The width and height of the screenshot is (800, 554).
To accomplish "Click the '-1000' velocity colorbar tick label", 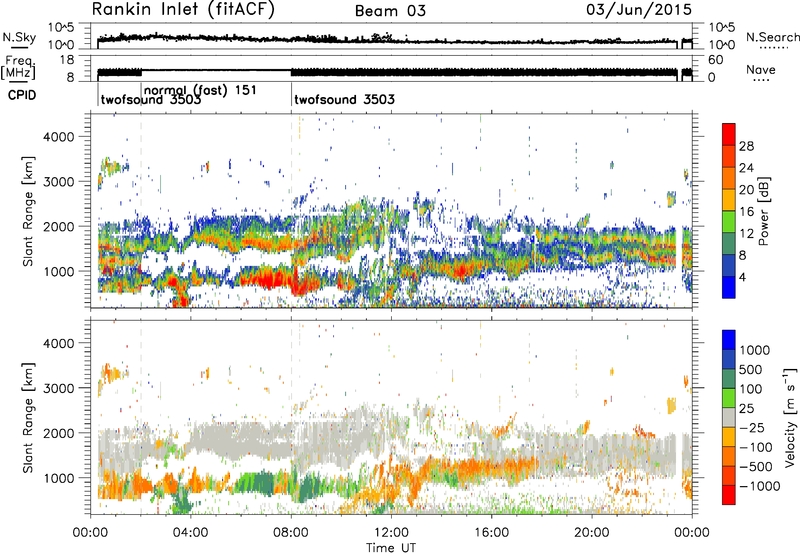I will (760, 486).
